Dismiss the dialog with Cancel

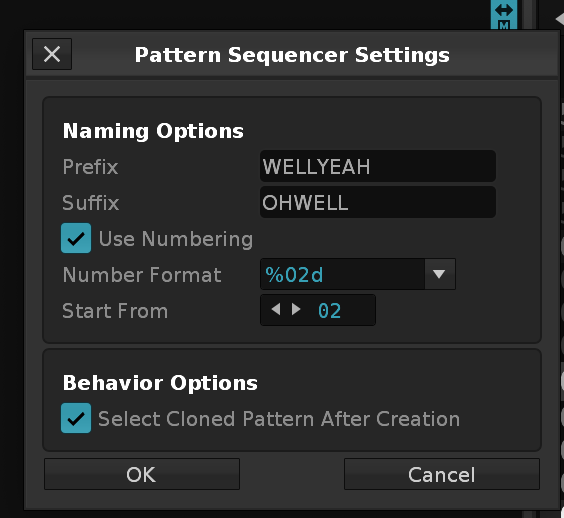click(442, 474)
